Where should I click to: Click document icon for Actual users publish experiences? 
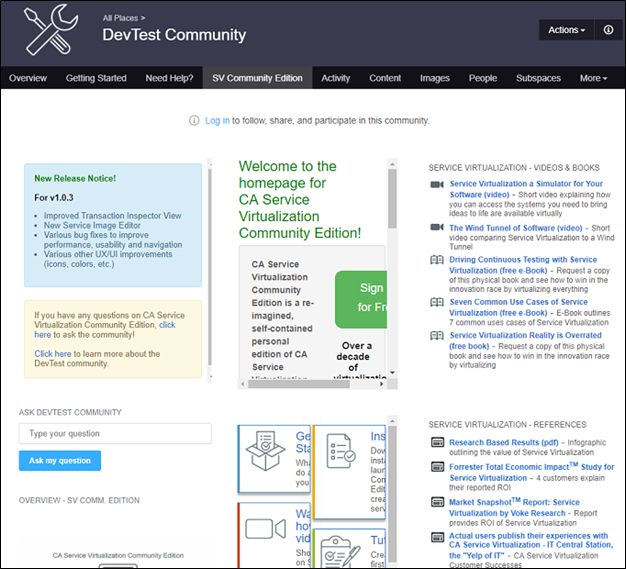coord(438,537)
